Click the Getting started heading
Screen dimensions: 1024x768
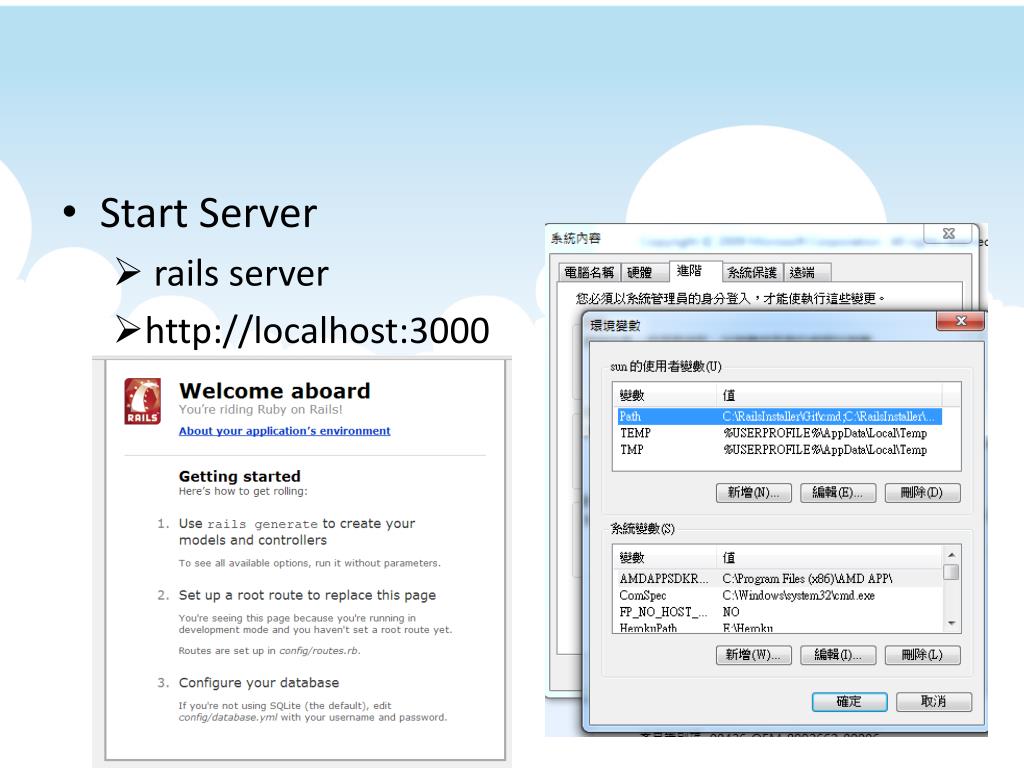[240, 476]
